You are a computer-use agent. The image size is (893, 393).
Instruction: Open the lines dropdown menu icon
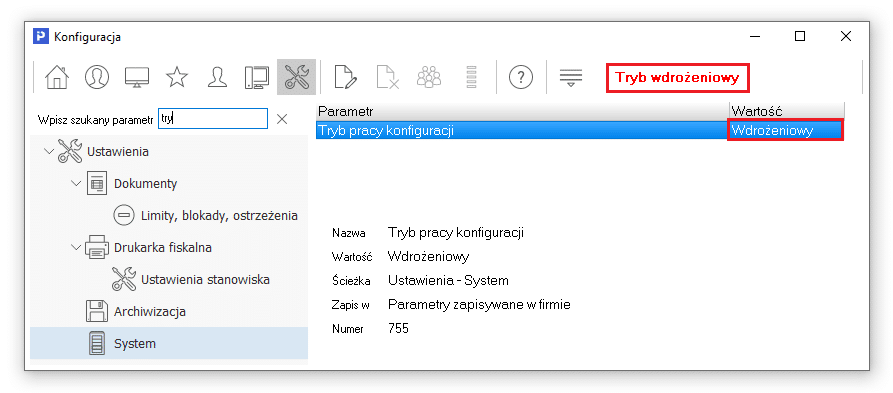(571, 78)
